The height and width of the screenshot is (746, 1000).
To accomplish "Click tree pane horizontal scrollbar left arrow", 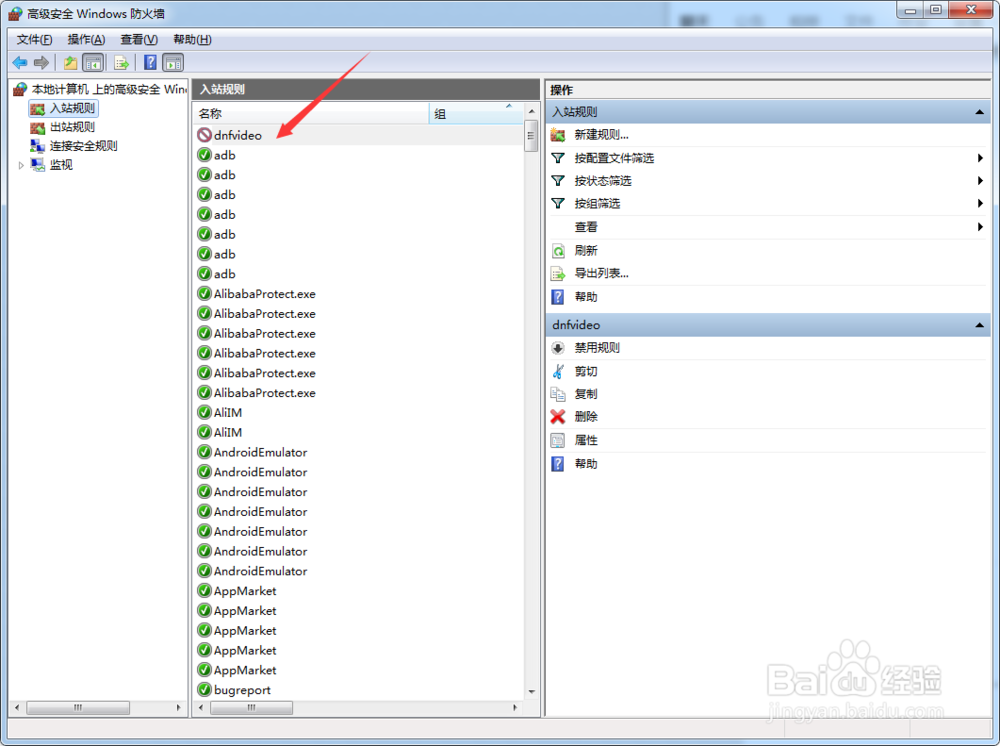I will (17, 707).
